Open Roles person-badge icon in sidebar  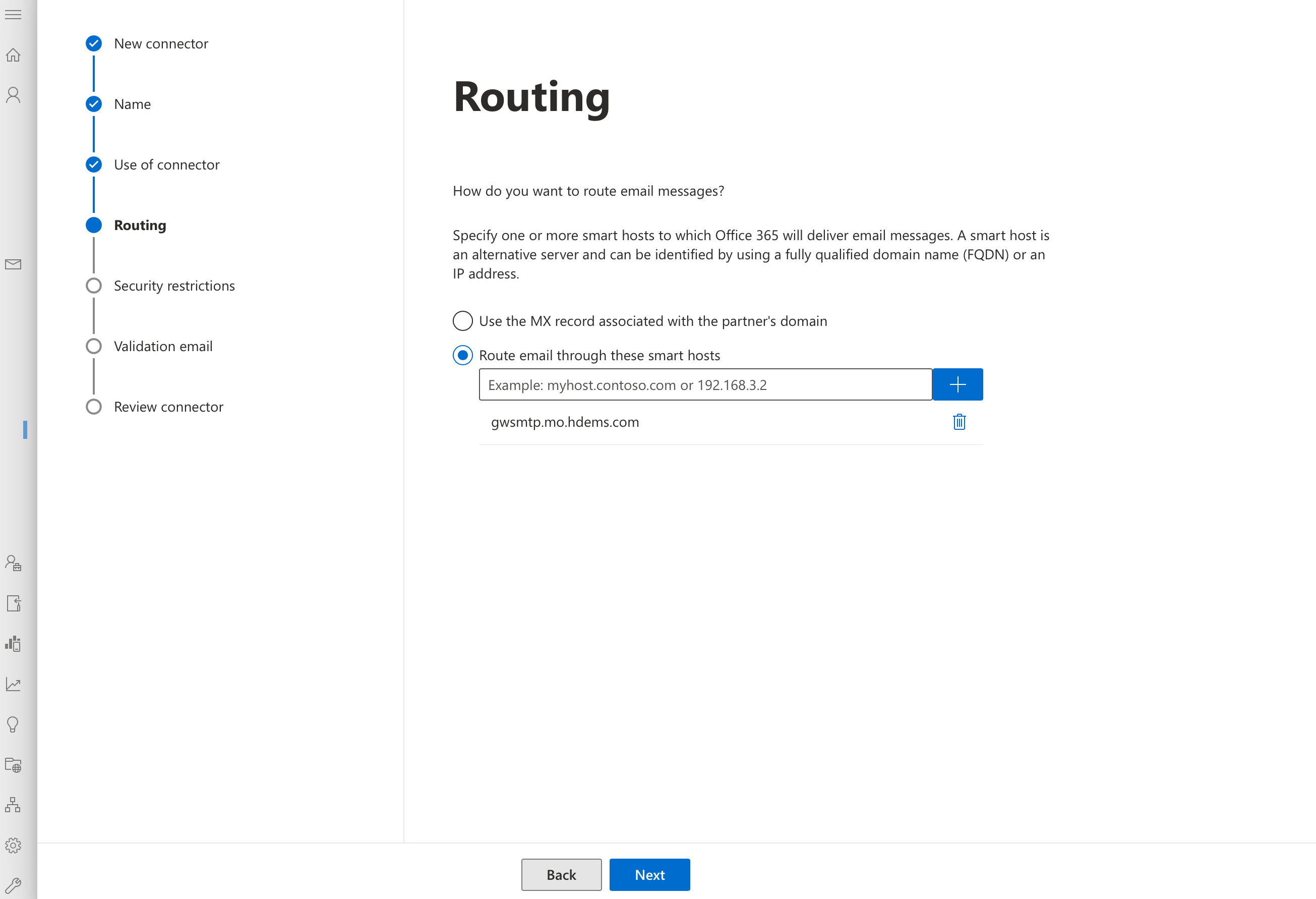tap(13, 563)
